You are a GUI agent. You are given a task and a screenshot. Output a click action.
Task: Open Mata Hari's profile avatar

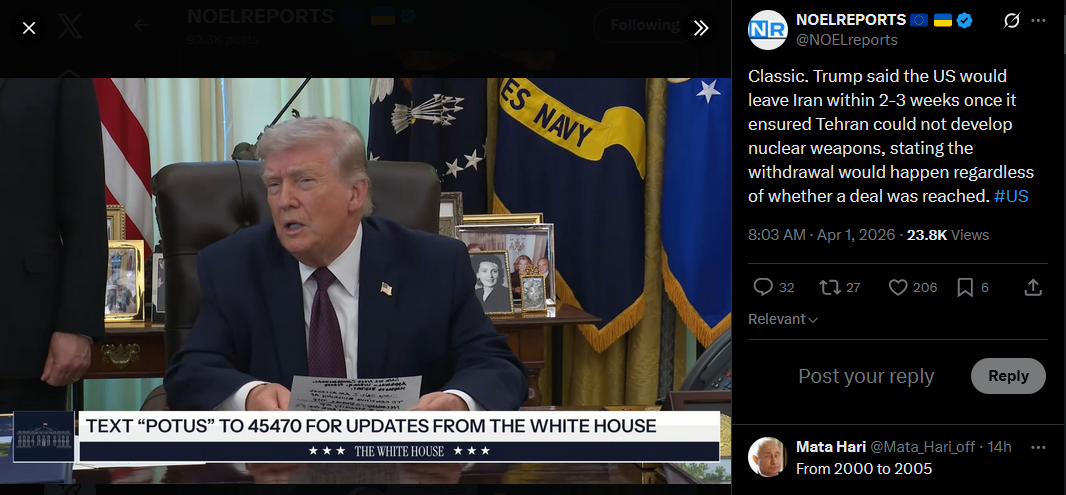tap(768, 456)
